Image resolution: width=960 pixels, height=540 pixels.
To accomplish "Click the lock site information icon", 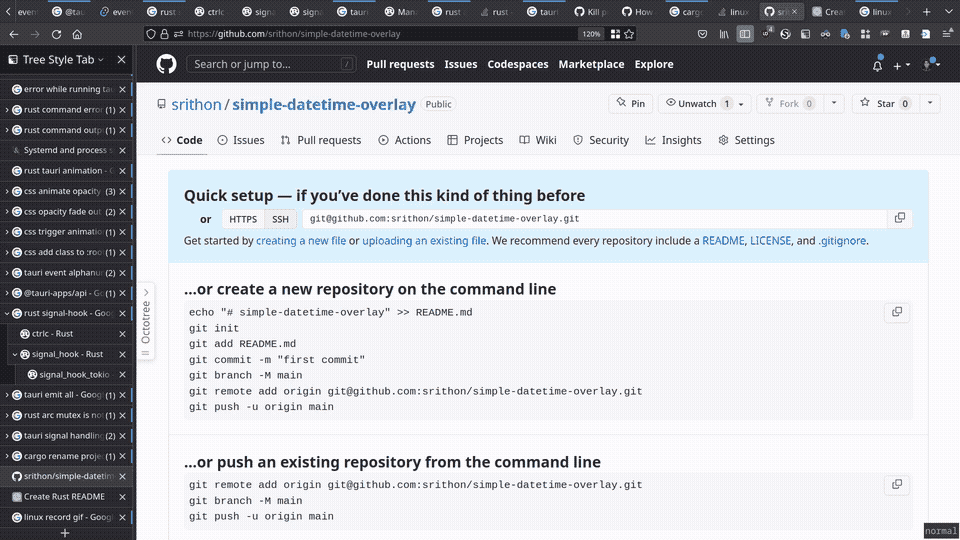I will point(164,34).
